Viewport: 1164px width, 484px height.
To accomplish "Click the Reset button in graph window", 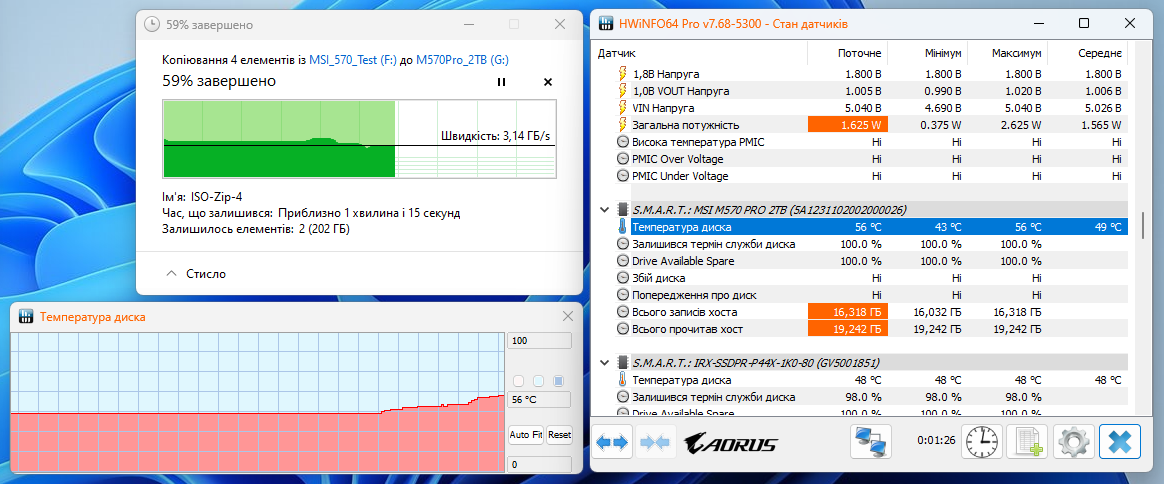I will coord(559,435).
